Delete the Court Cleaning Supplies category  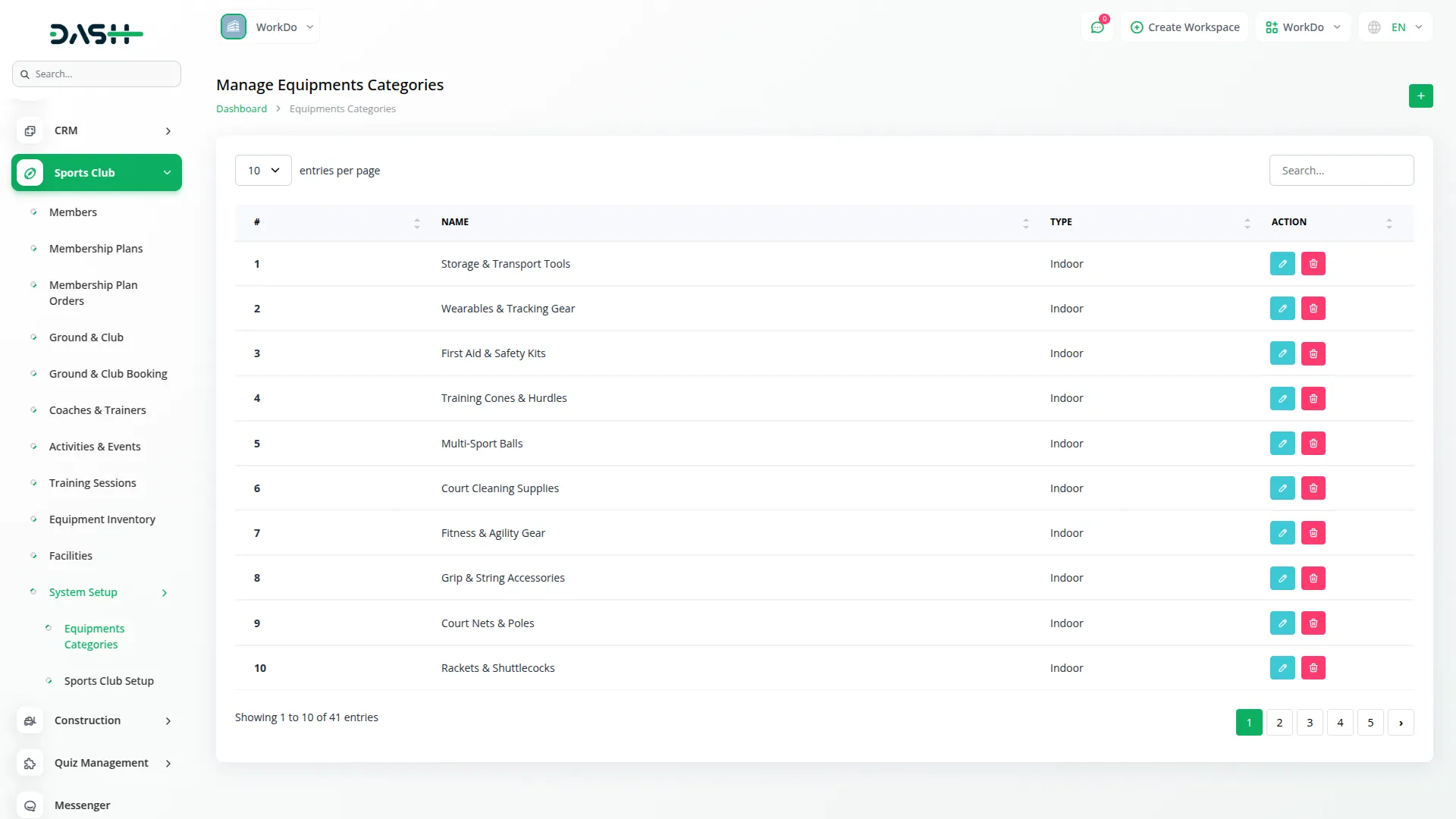tap(1313, 488)
